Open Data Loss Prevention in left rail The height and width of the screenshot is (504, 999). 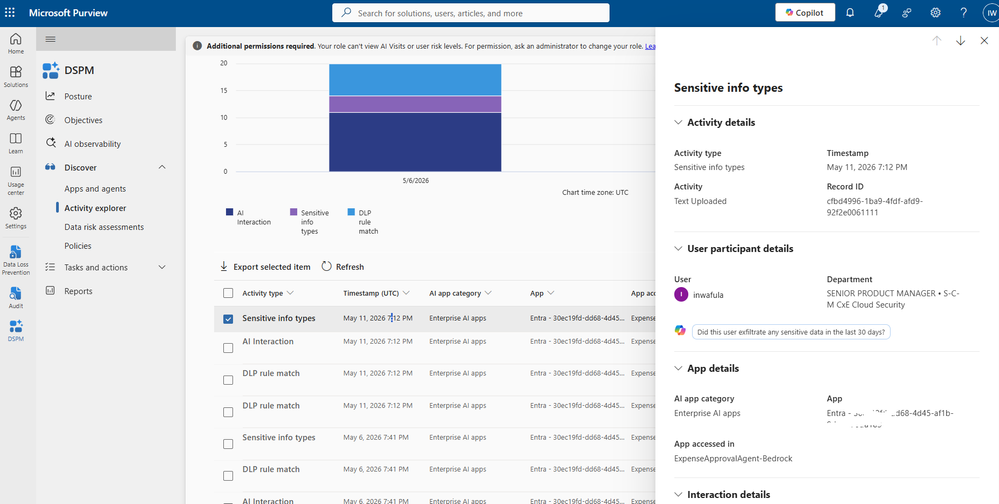point(16,260)
